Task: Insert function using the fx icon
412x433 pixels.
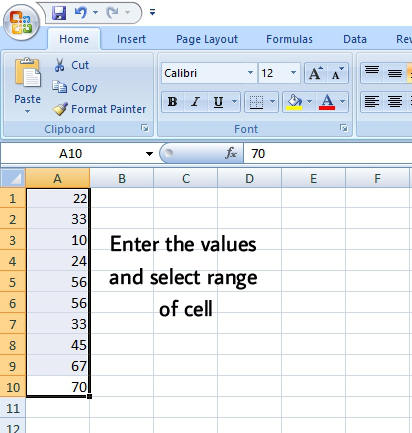Action: pos(231,153)
